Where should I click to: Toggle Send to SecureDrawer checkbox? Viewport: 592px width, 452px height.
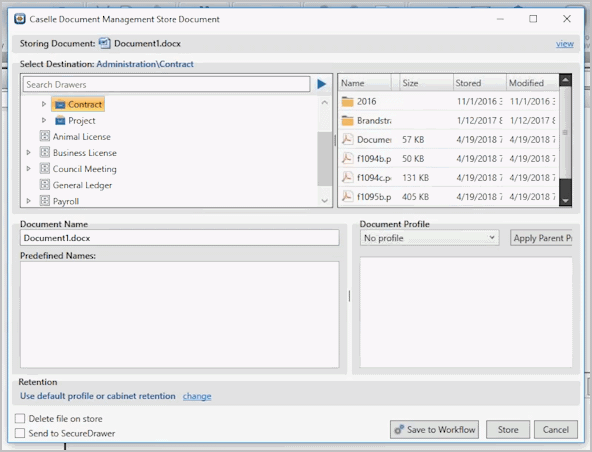point(20,433)
